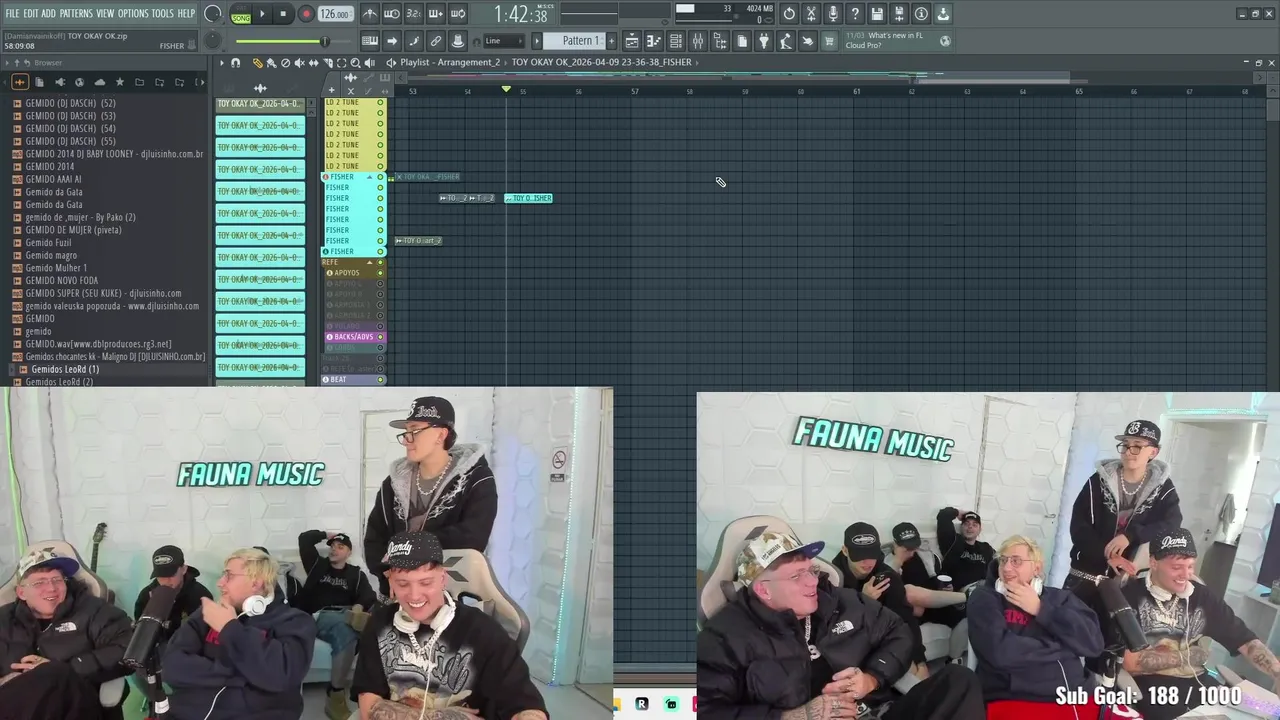Select the mute tool in playlist toolbar
Image resolution: width=1280 pixels, height=720 pixels.
(299, 62)
